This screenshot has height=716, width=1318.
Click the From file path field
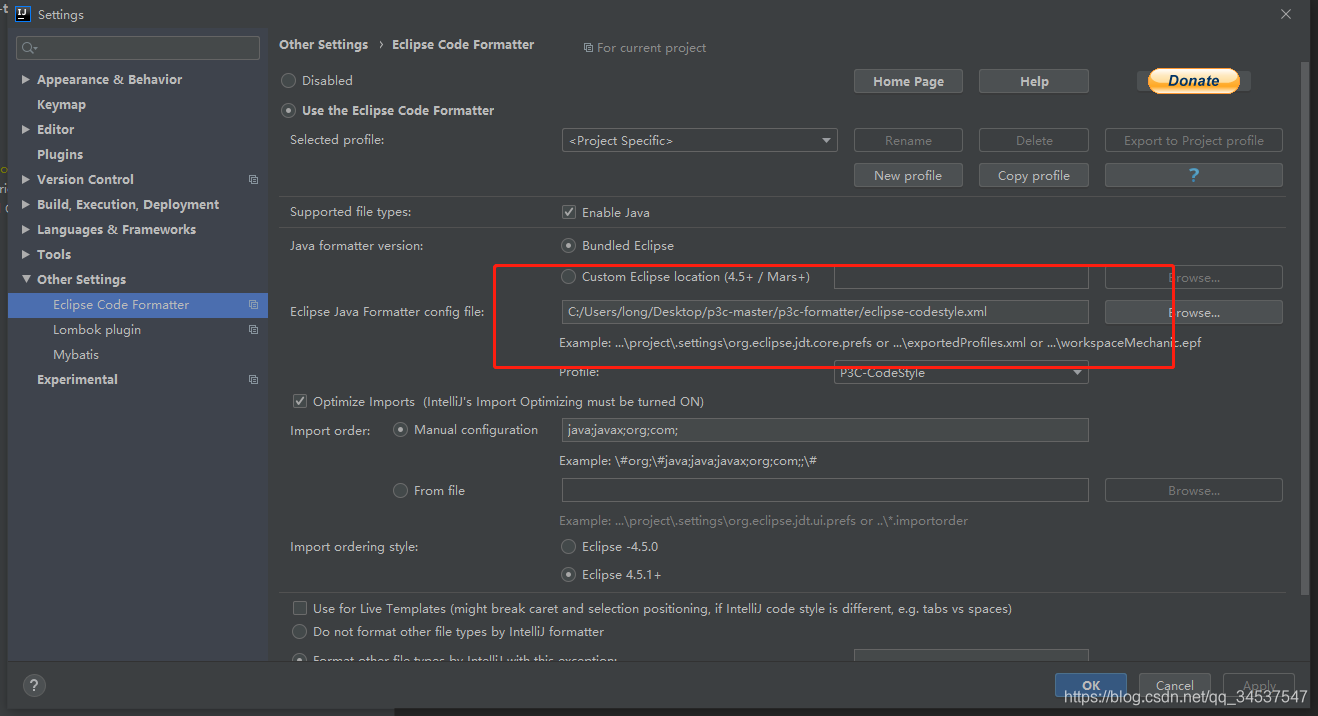click(825, 490)
